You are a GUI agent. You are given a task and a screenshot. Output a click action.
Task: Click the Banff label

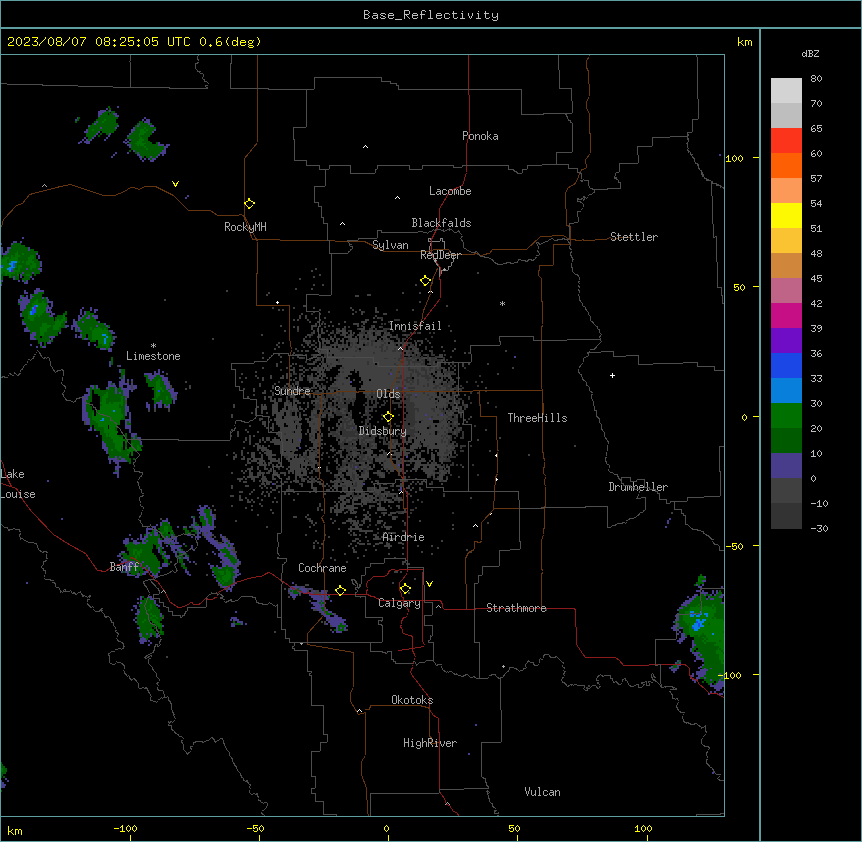click(124, 567)
